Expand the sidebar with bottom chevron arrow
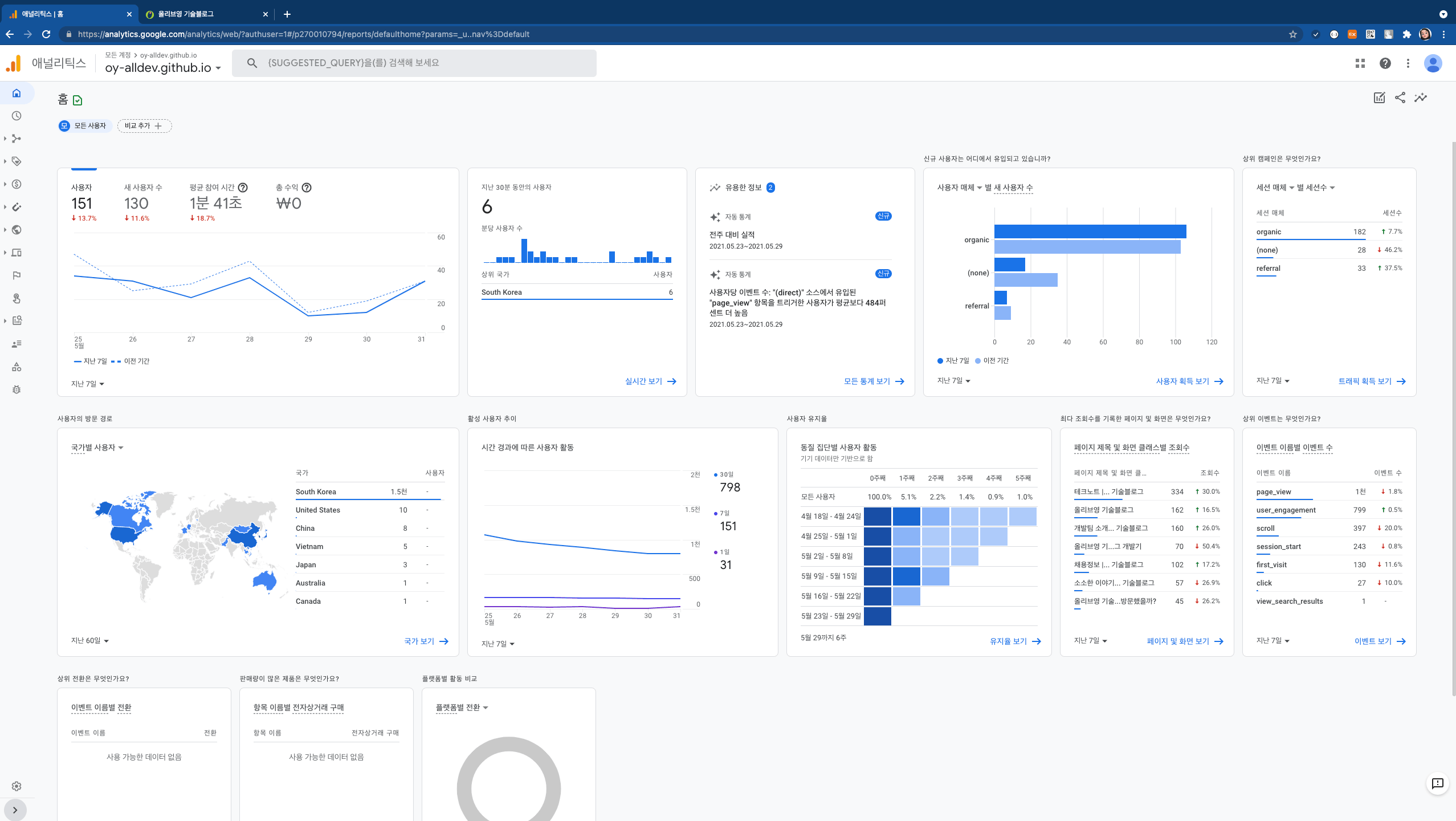The height and width of the screenshot is (821, 1456). 15,810
